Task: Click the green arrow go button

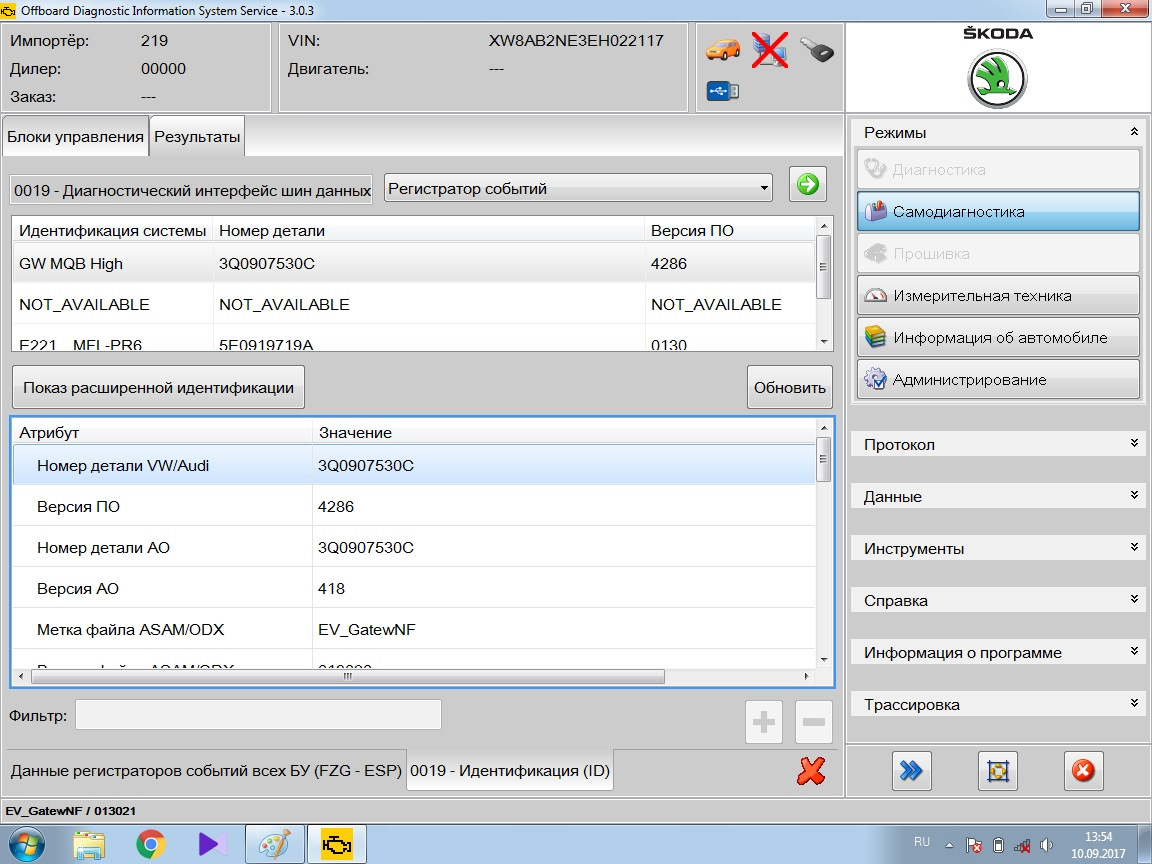Action: pos(807,184)
